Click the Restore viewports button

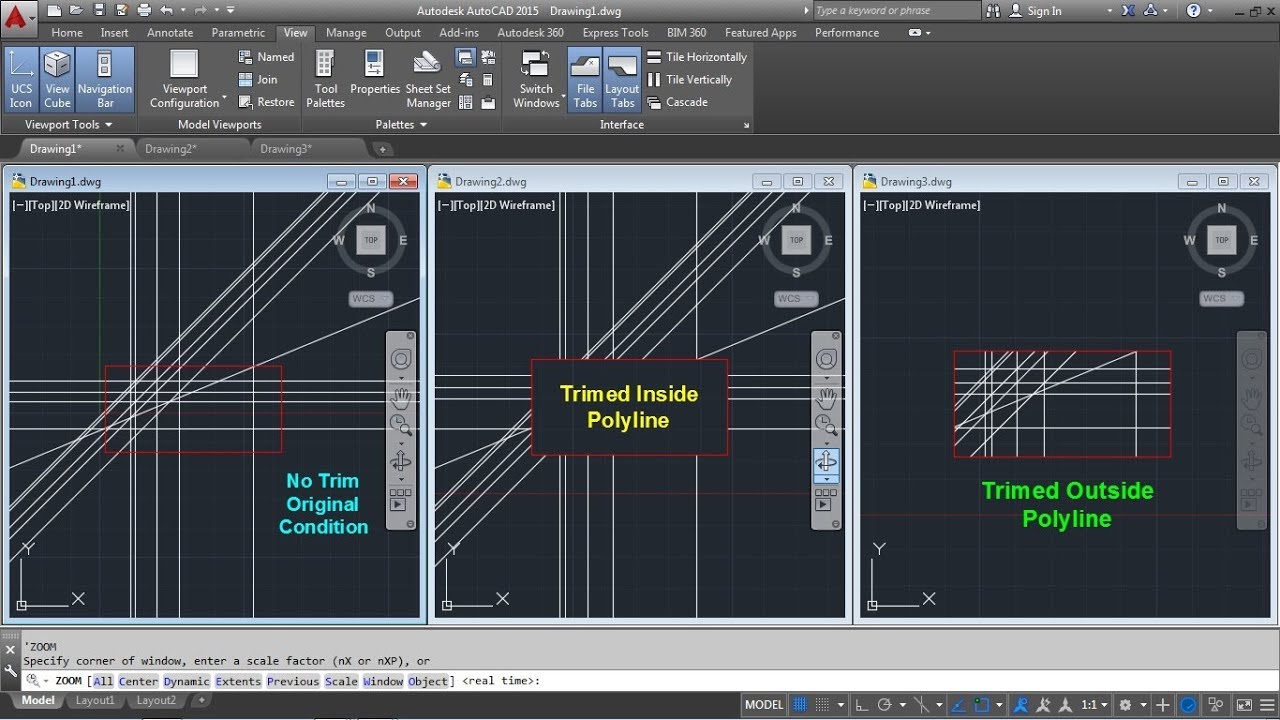pos(266,102)
